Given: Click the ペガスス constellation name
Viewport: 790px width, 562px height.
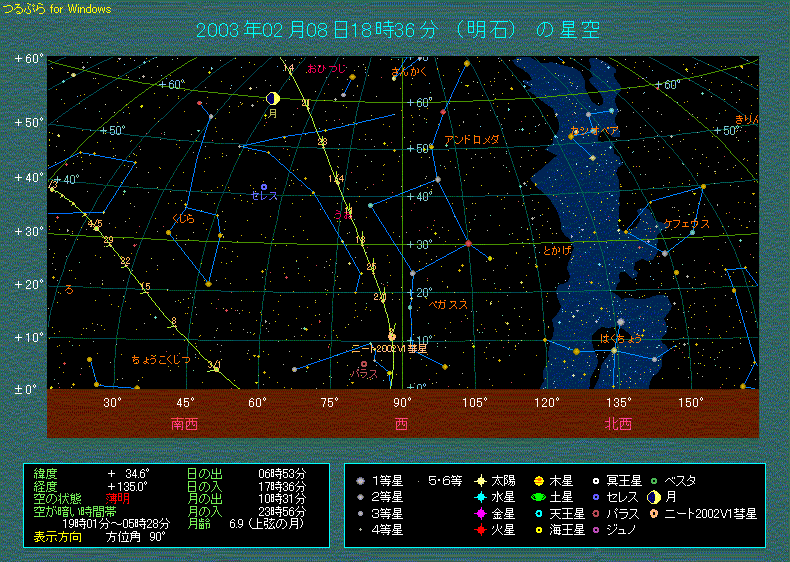Looking at the screenshot, I should 448,304.
